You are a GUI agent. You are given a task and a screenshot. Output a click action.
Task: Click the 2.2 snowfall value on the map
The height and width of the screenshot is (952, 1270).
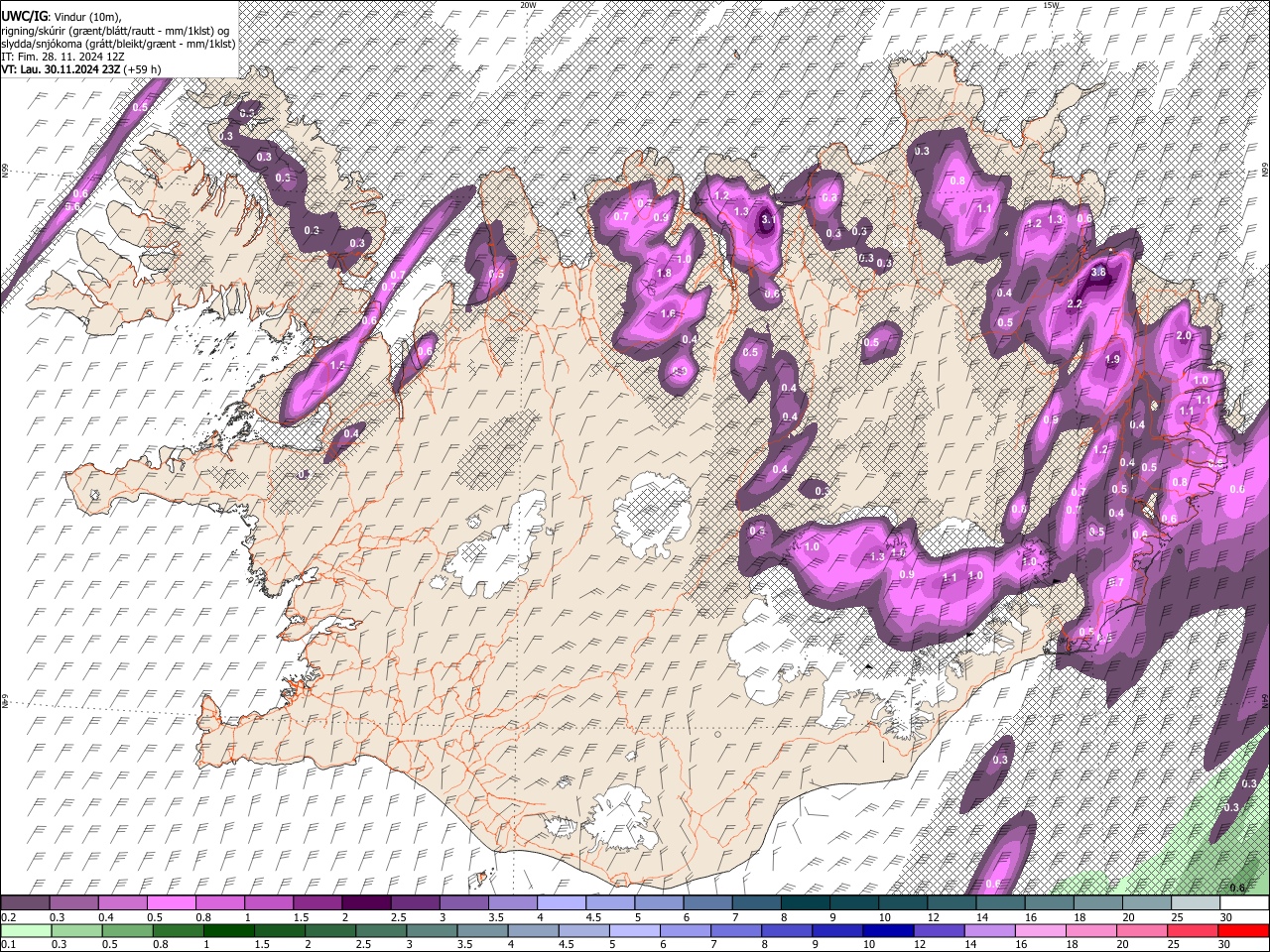pyautogui.click(x=1074, y=304)
